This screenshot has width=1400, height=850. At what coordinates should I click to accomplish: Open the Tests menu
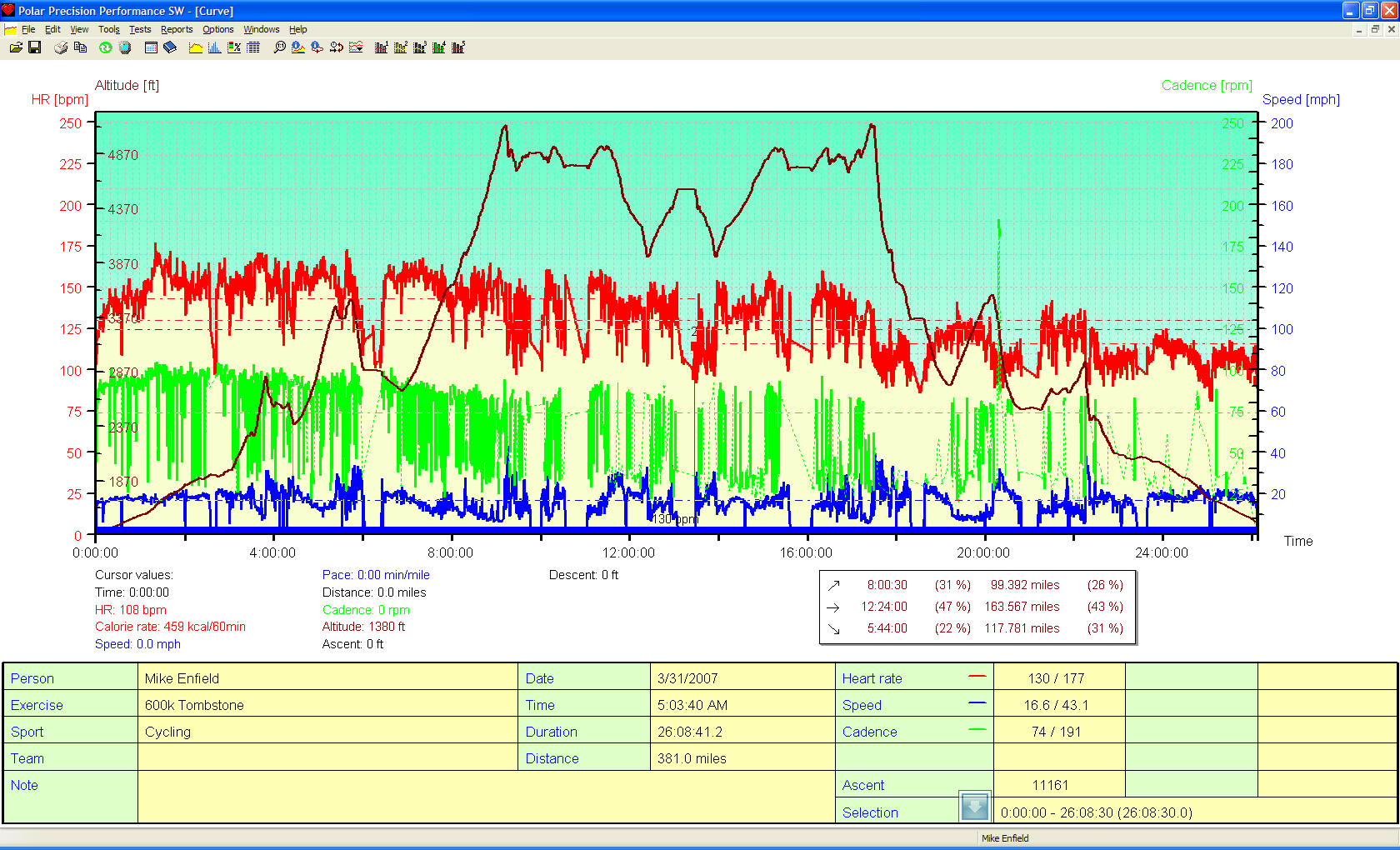(140, 29)
